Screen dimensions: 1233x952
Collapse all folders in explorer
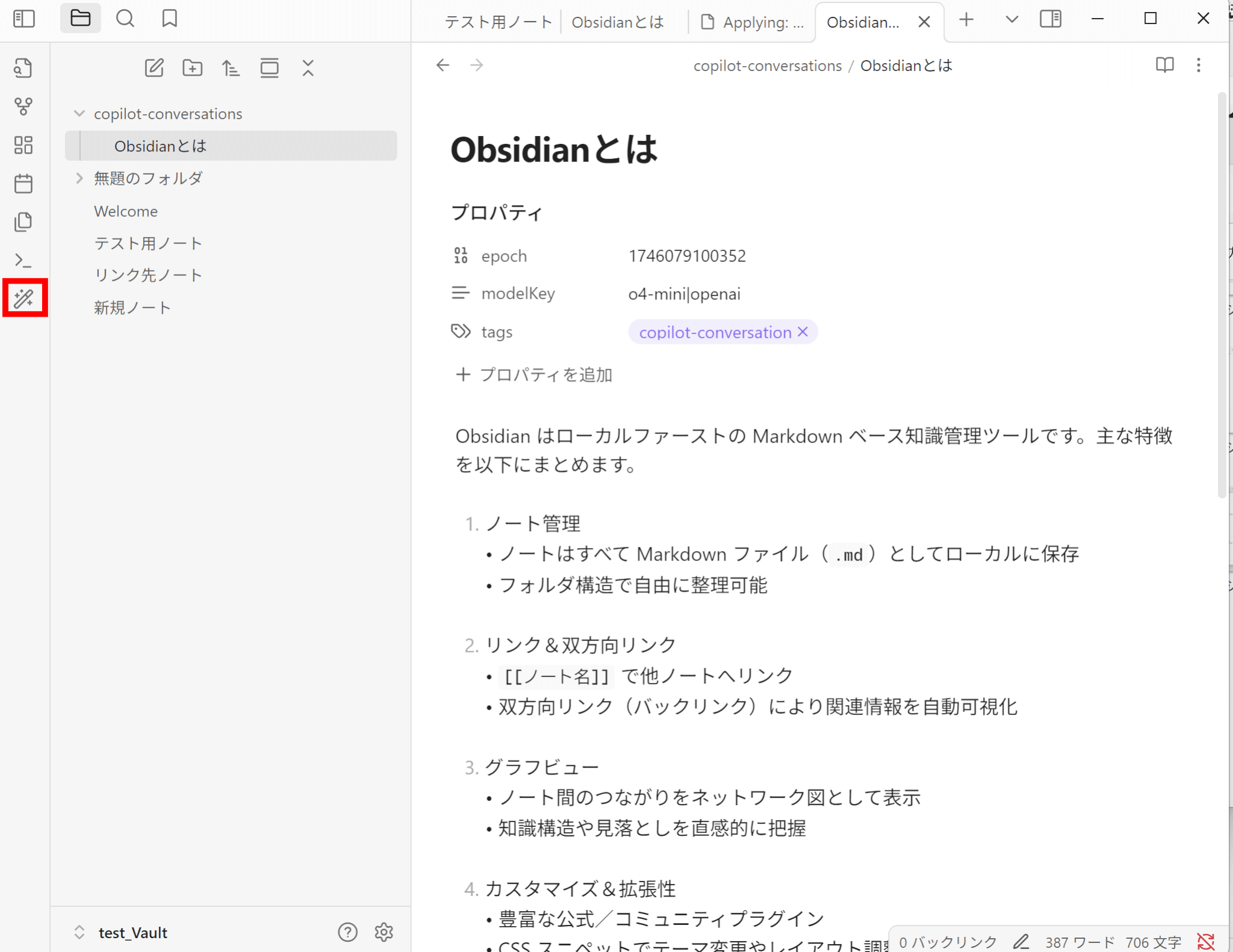pyautogui.click(x=308, y=68)
